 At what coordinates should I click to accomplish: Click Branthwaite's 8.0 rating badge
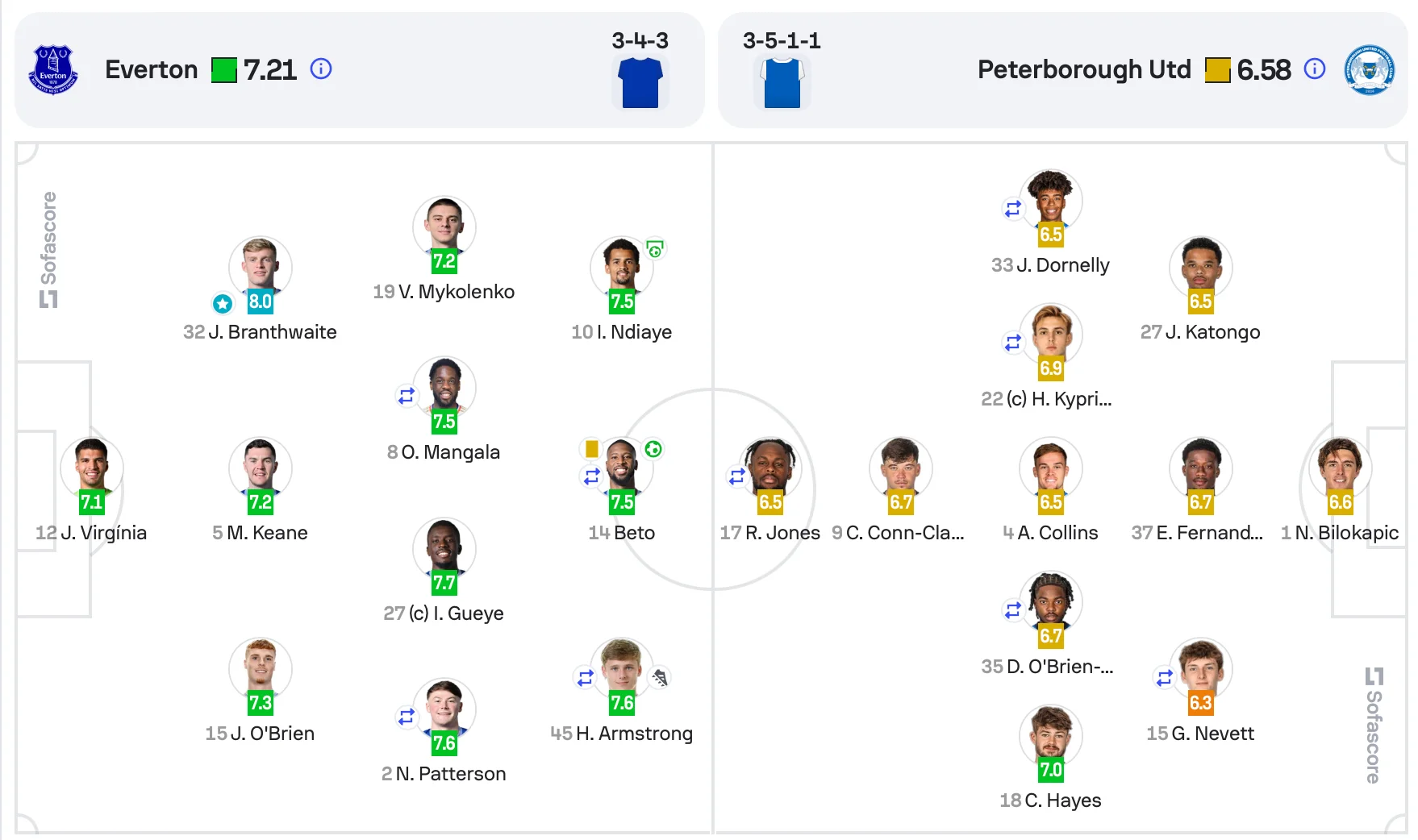pyautogui.click(x=260, y=301)
